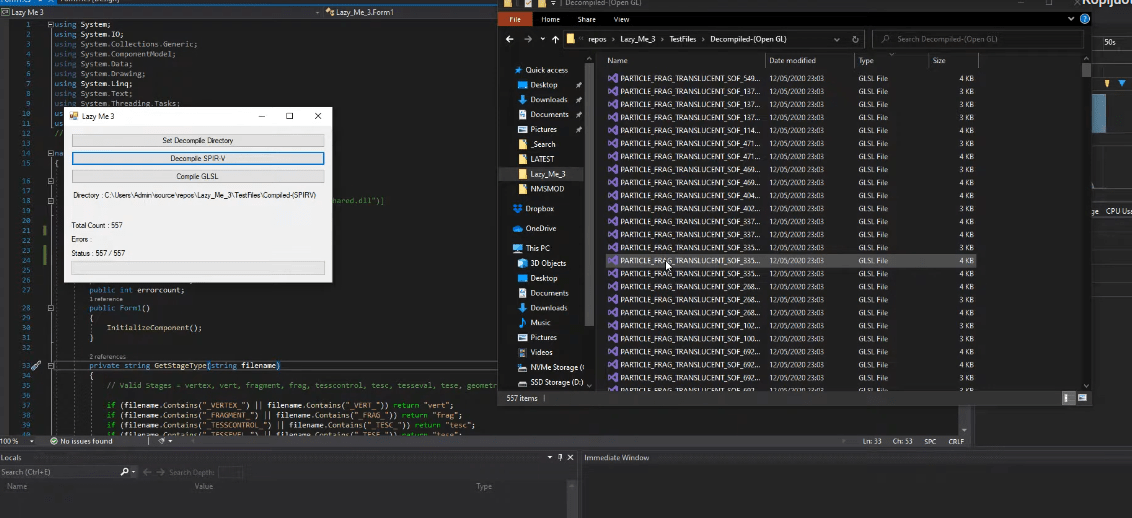1132x518 pixels.
Task: Select Dropbox in the navigation pane
Action: click(x=540, y=209)
